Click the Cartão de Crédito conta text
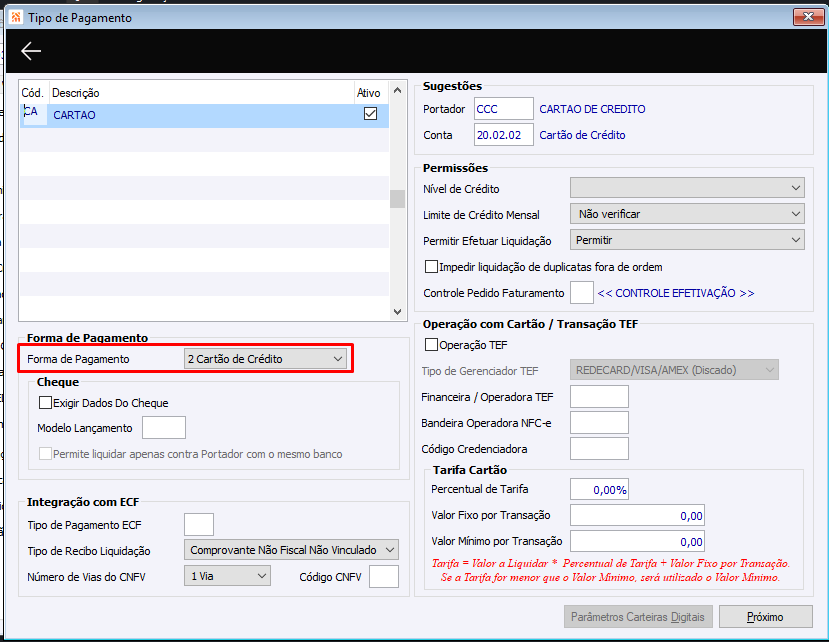 pos(582,135)
